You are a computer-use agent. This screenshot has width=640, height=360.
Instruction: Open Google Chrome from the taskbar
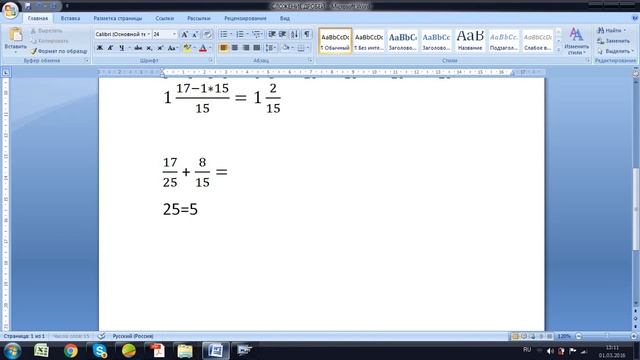[71, 351]
